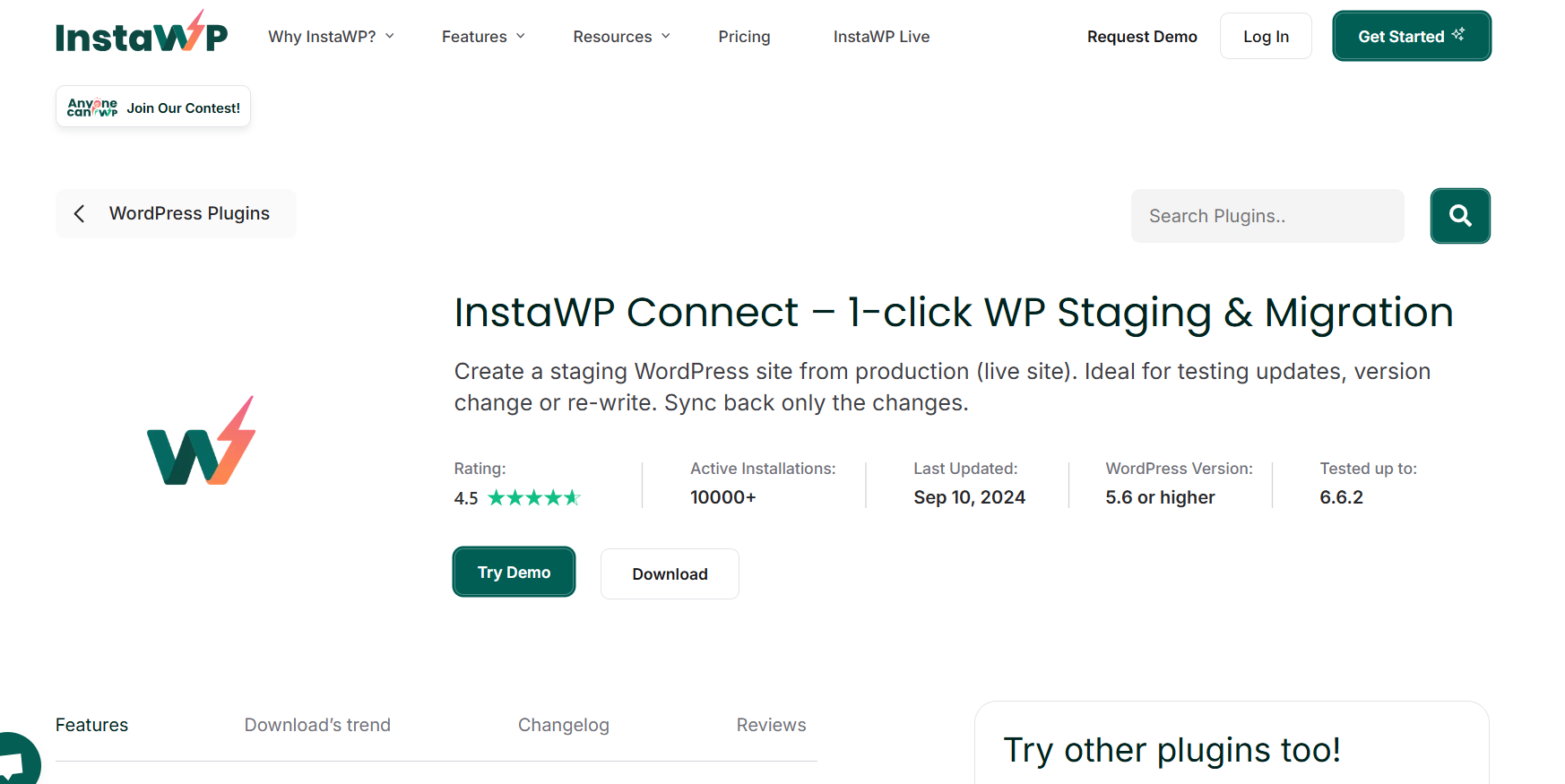This screenshot has height=784, width=1565.
Task: Switch to the Features tab
Action: pos(91,725)
